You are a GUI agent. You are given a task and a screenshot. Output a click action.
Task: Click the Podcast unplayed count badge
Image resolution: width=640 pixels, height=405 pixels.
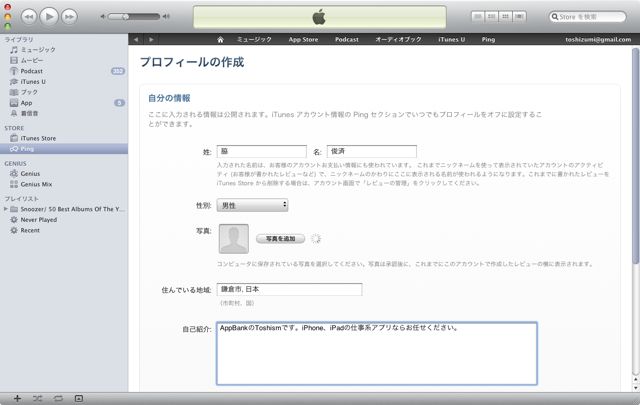coord(118,71)
